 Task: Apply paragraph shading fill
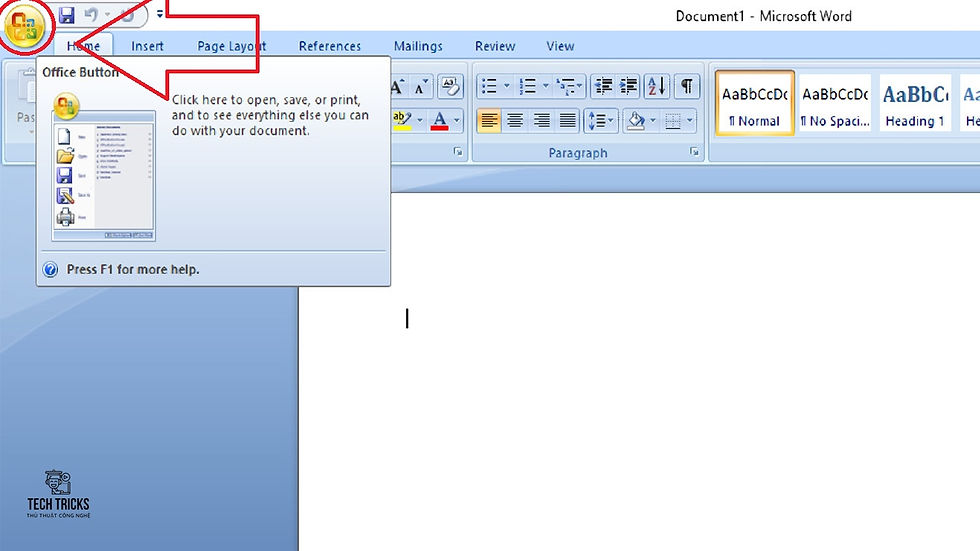click(636, 120)
